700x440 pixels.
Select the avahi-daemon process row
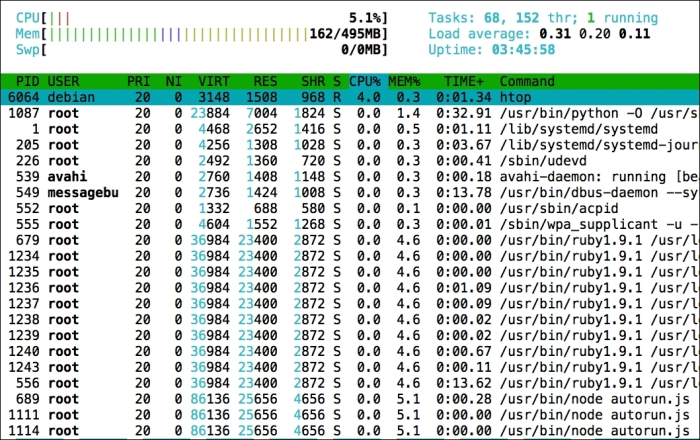[350, 176]
